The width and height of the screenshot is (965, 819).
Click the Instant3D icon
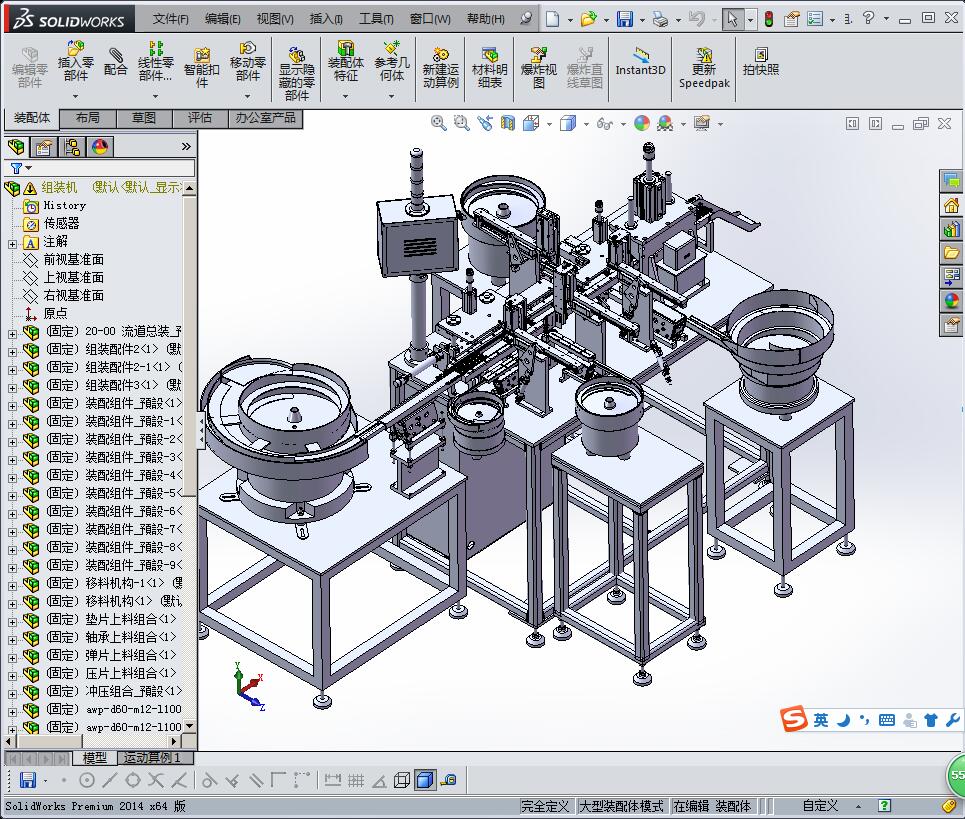click(640, 62)
